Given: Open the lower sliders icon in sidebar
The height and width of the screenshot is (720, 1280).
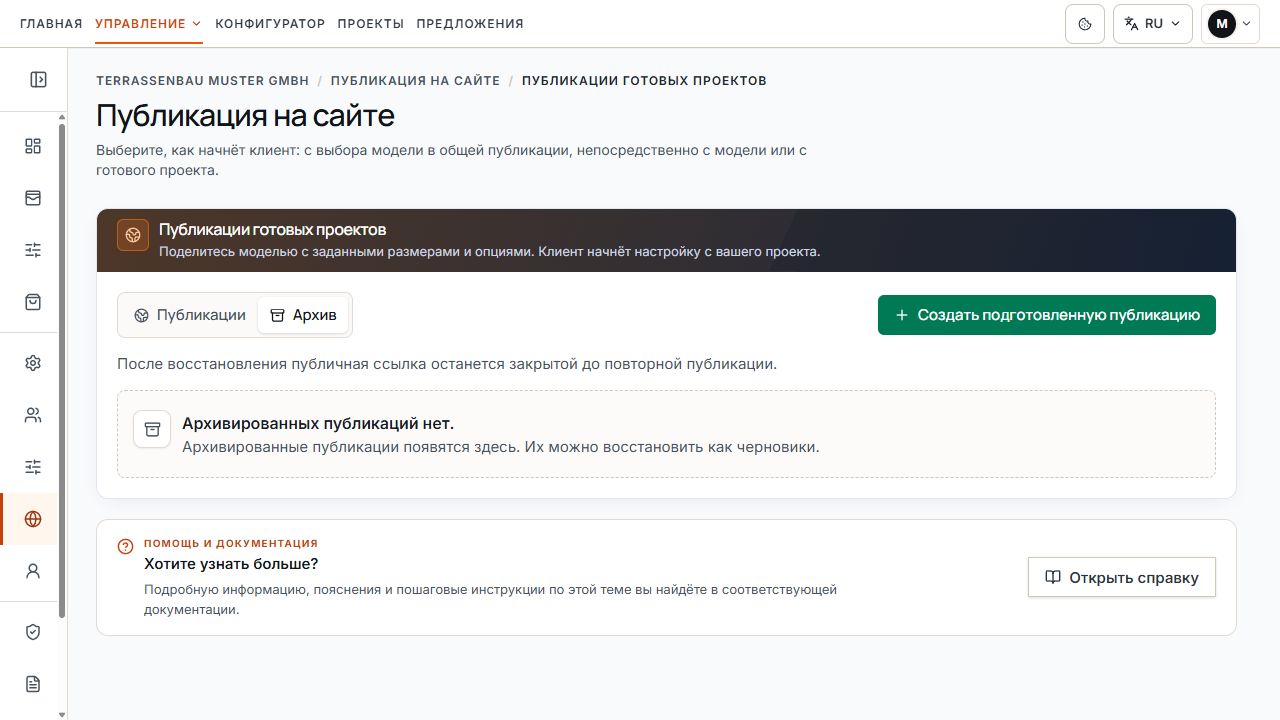Looking at the screenshot, I should 33,467.
